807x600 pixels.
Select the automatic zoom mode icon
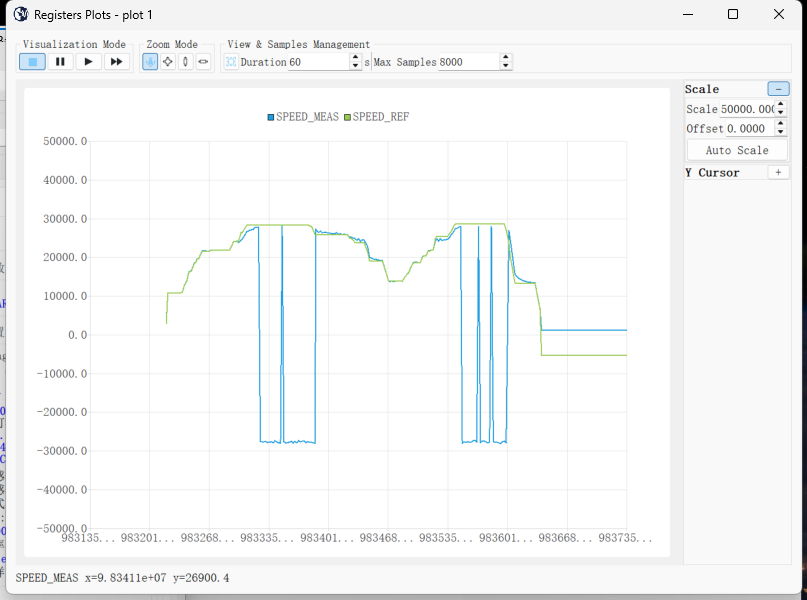150,62
